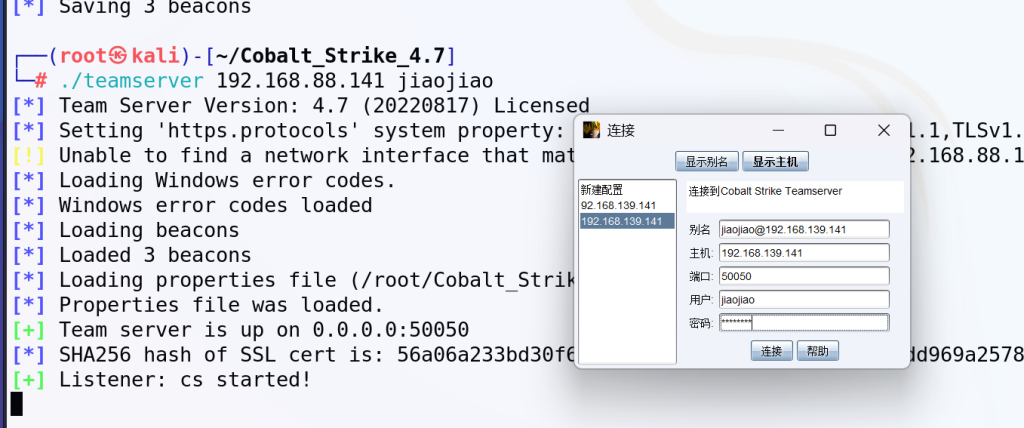Screen dimensions: 1024x428
Task: Click the ./teamserver command in the terminal
Action: pyautogui.click(x=131, y=81)
